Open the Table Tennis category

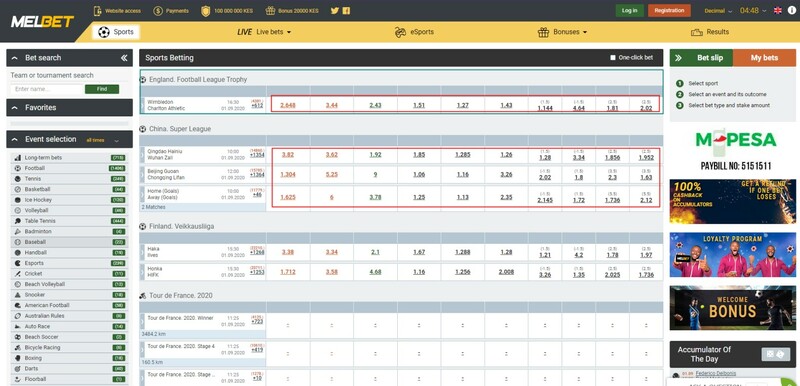(69, 221)
